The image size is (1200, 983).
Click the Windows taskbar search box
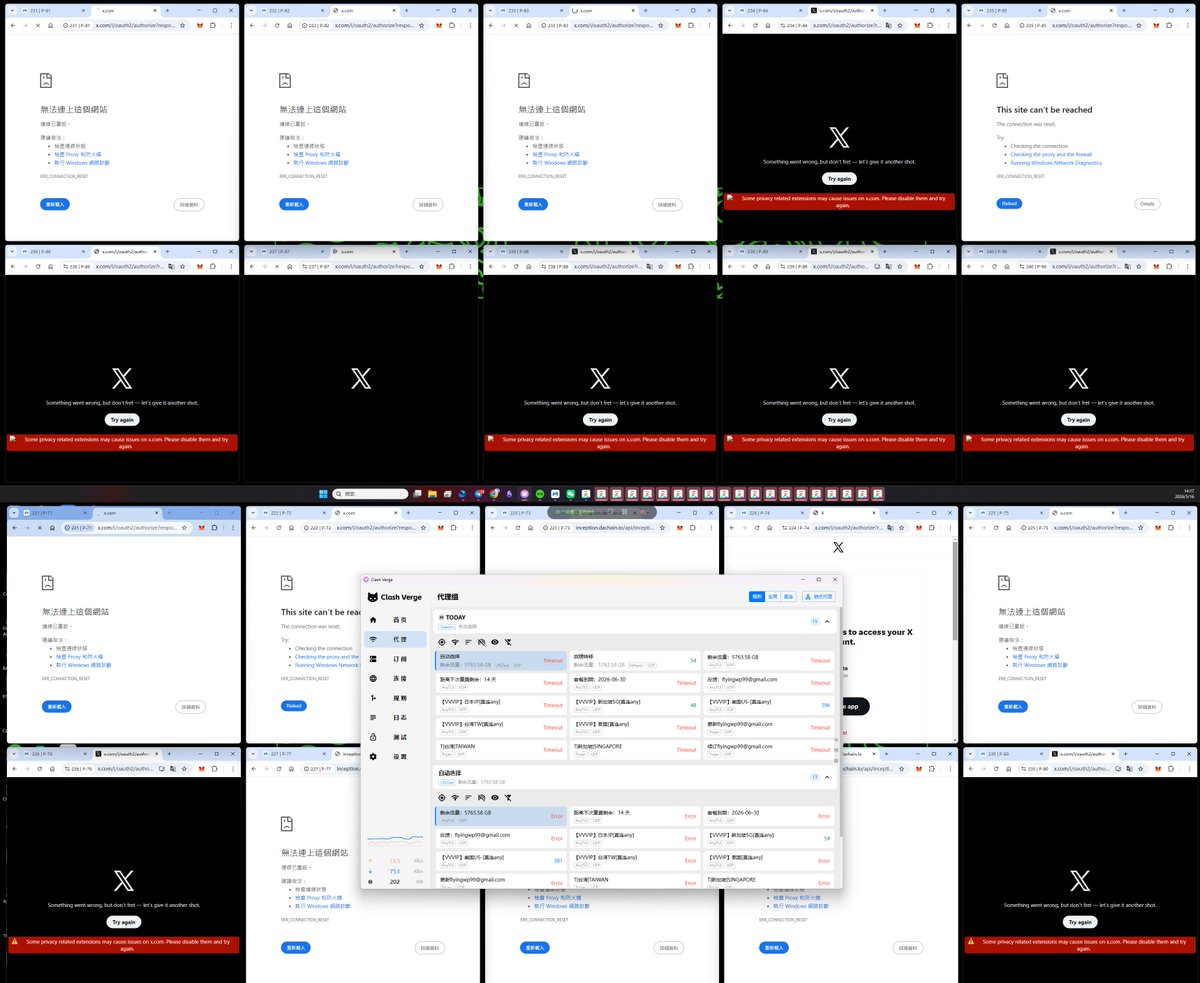[371, 494]
